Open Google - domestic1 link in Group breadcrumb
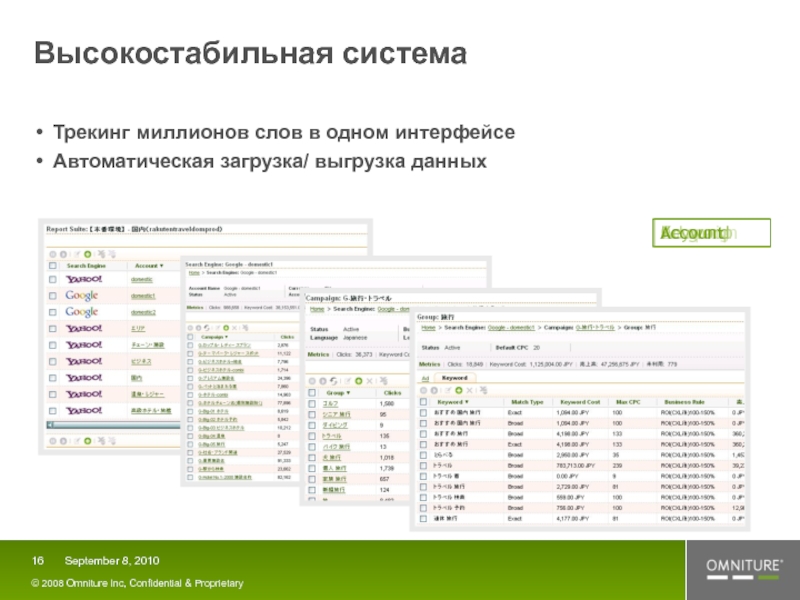800x600 pixels. coord(511,328)
